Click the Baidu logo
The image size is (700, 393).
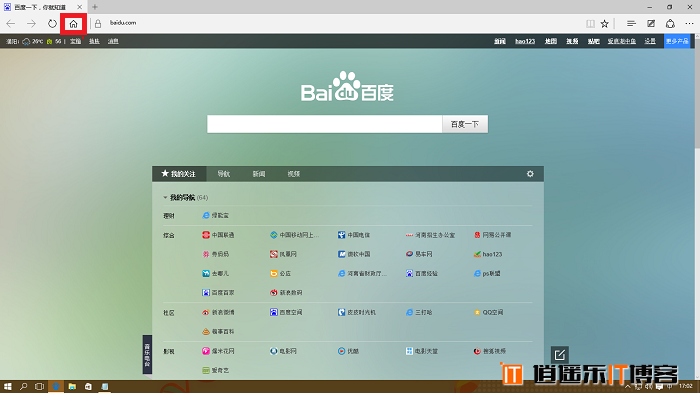click(347, 87)
